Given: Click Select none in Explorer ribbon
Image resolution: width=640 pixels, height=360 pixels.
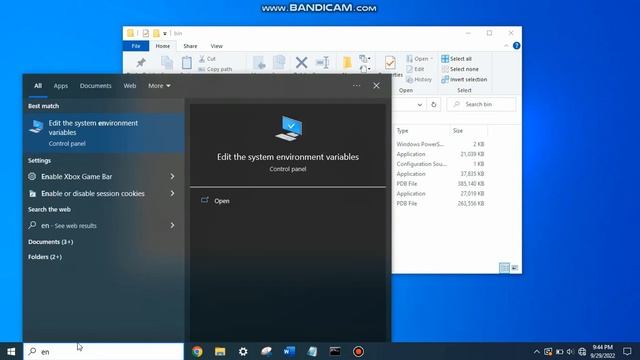Looking at the screenshot, I should [x=460, y=69].
